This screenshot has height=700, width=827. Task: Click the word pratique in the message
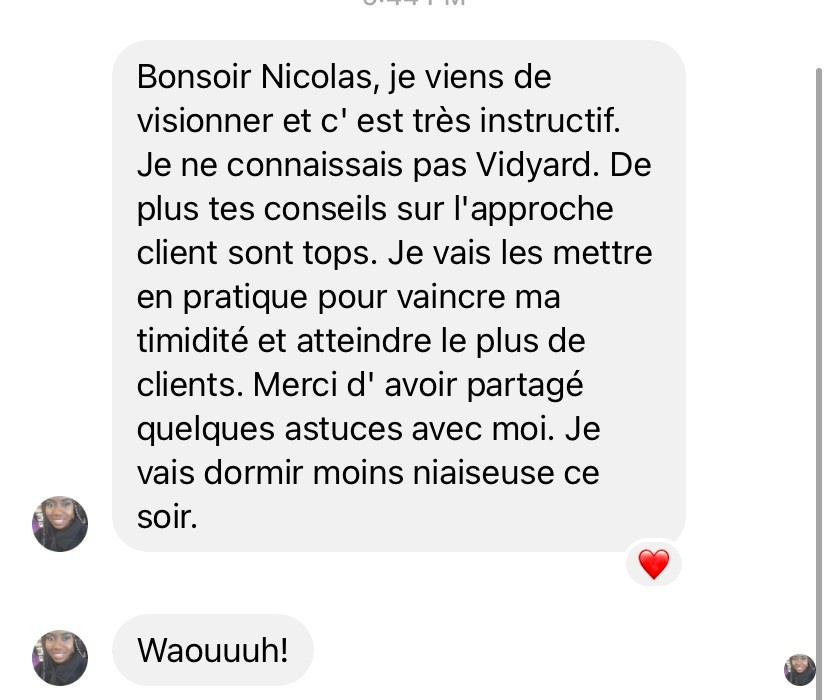coord(245,297)
